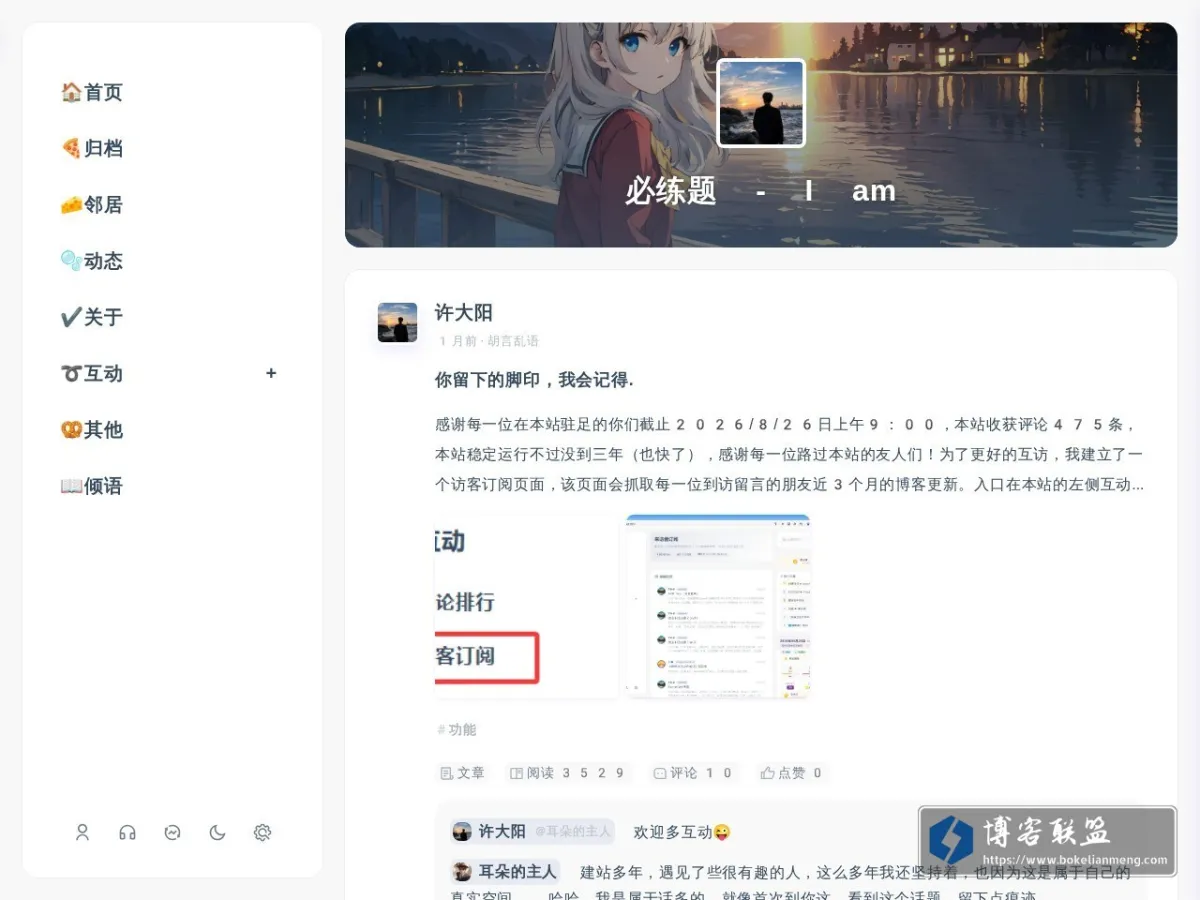The width and height of the screenshot is (1200, 900).
Task: Click the check mark icon beside 关于
Action: pyautogui.click(x=71, y=317)
